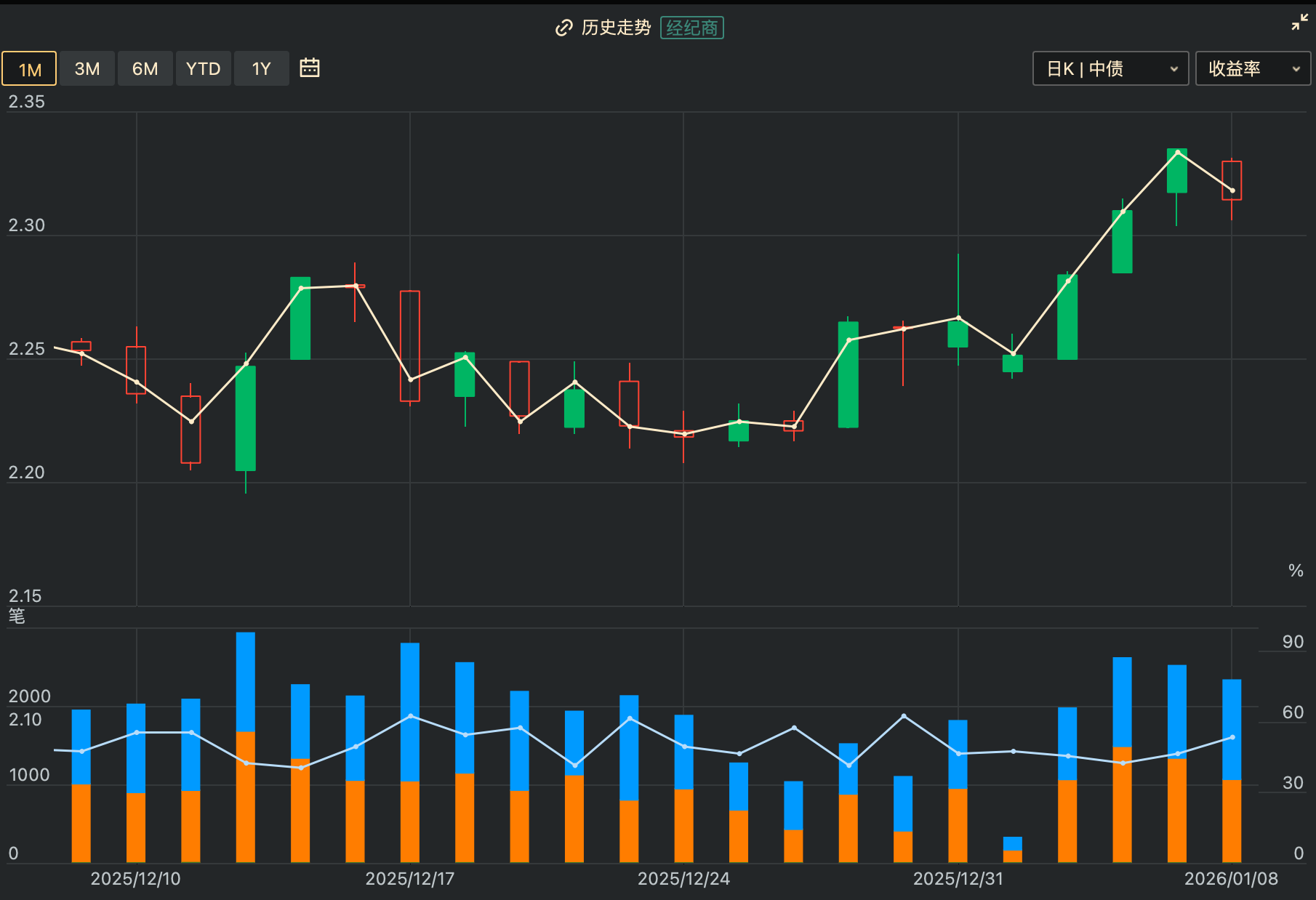This screenshot has width=1316, height=900.
Task: Open the calendar date picker icon
Action: click(310, 68)
